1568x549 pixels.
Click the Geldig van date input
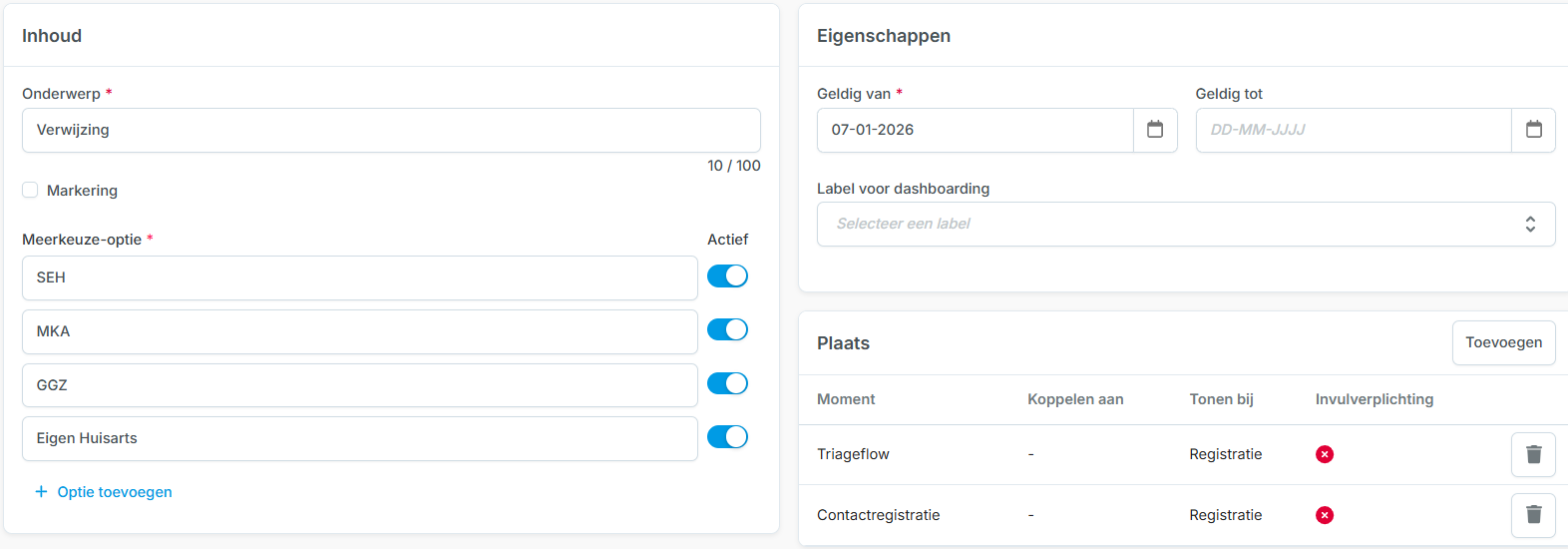pyautogui.click(x=975, y=131)
